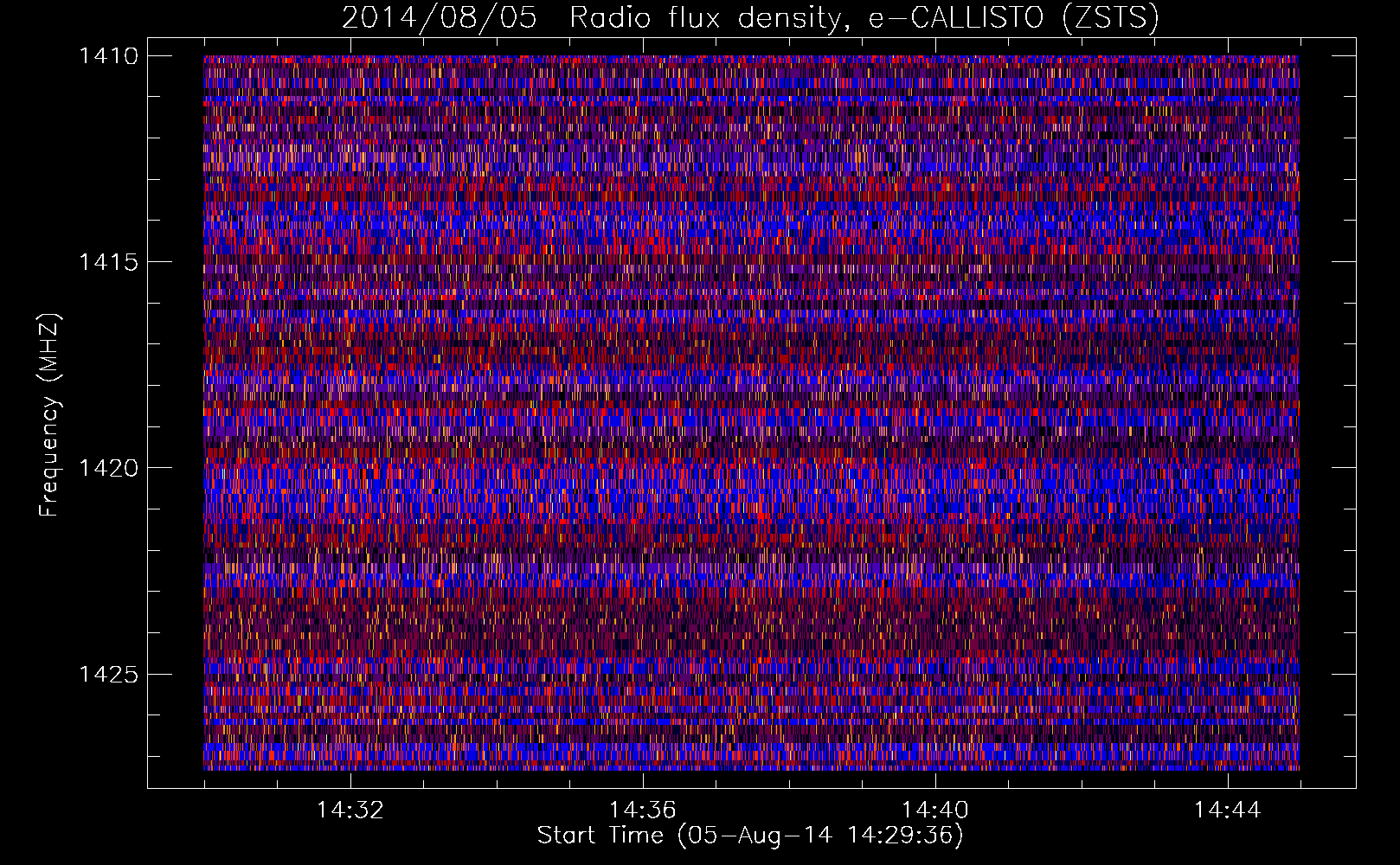Click the 14:40 time tick label
Image resolution: width=1400 pixels, height=865 pixels.
pos(934,810)
